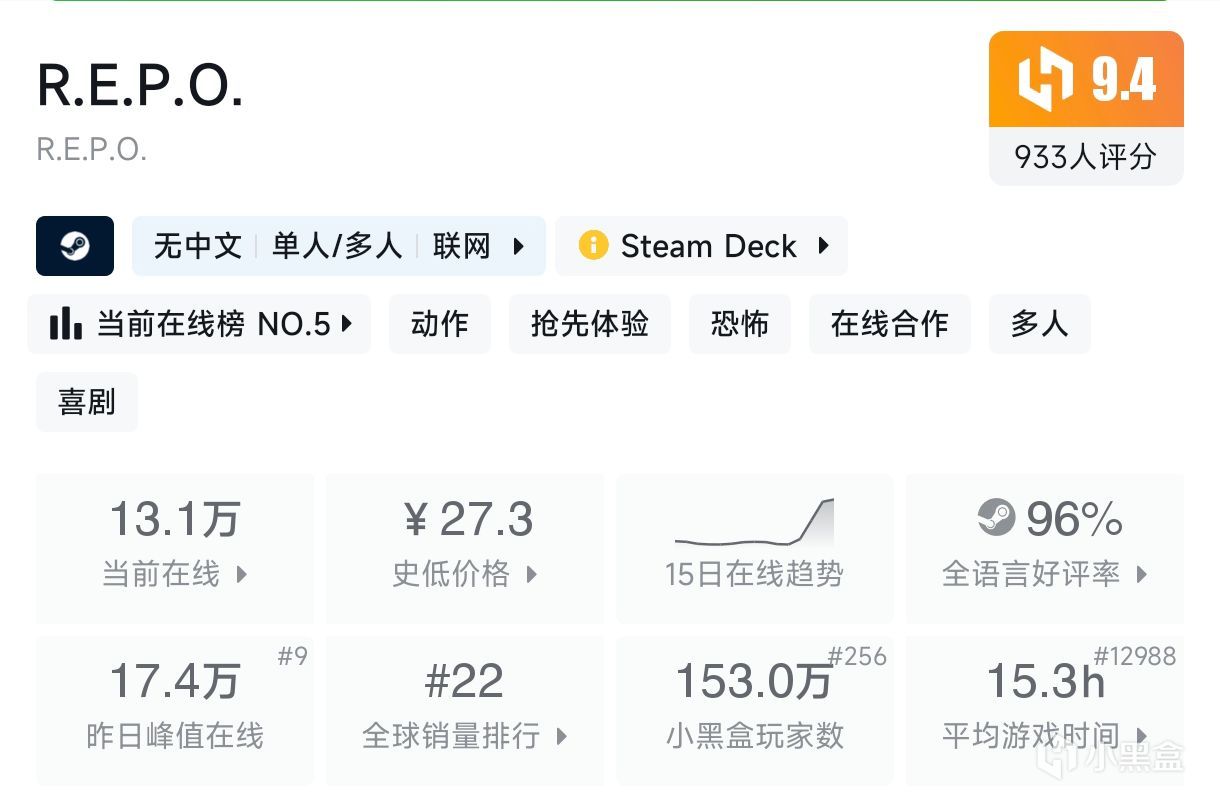Select the 抢先体验 tag
Image resolution: width=1220 pixels, height=800 pixels.
coord(590,324)
